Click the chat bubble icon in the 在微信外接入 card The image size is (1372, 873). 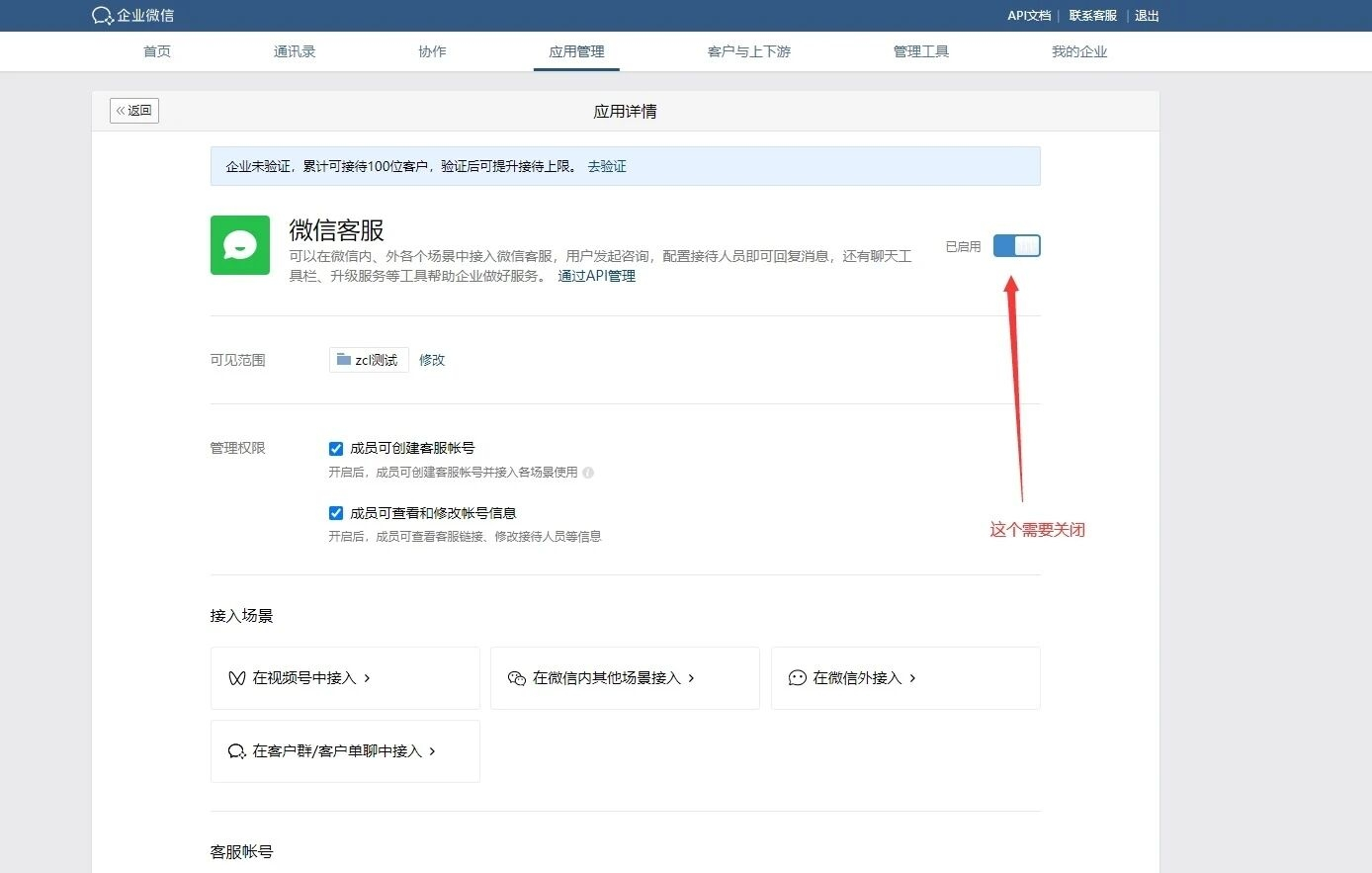click(798, 678)
